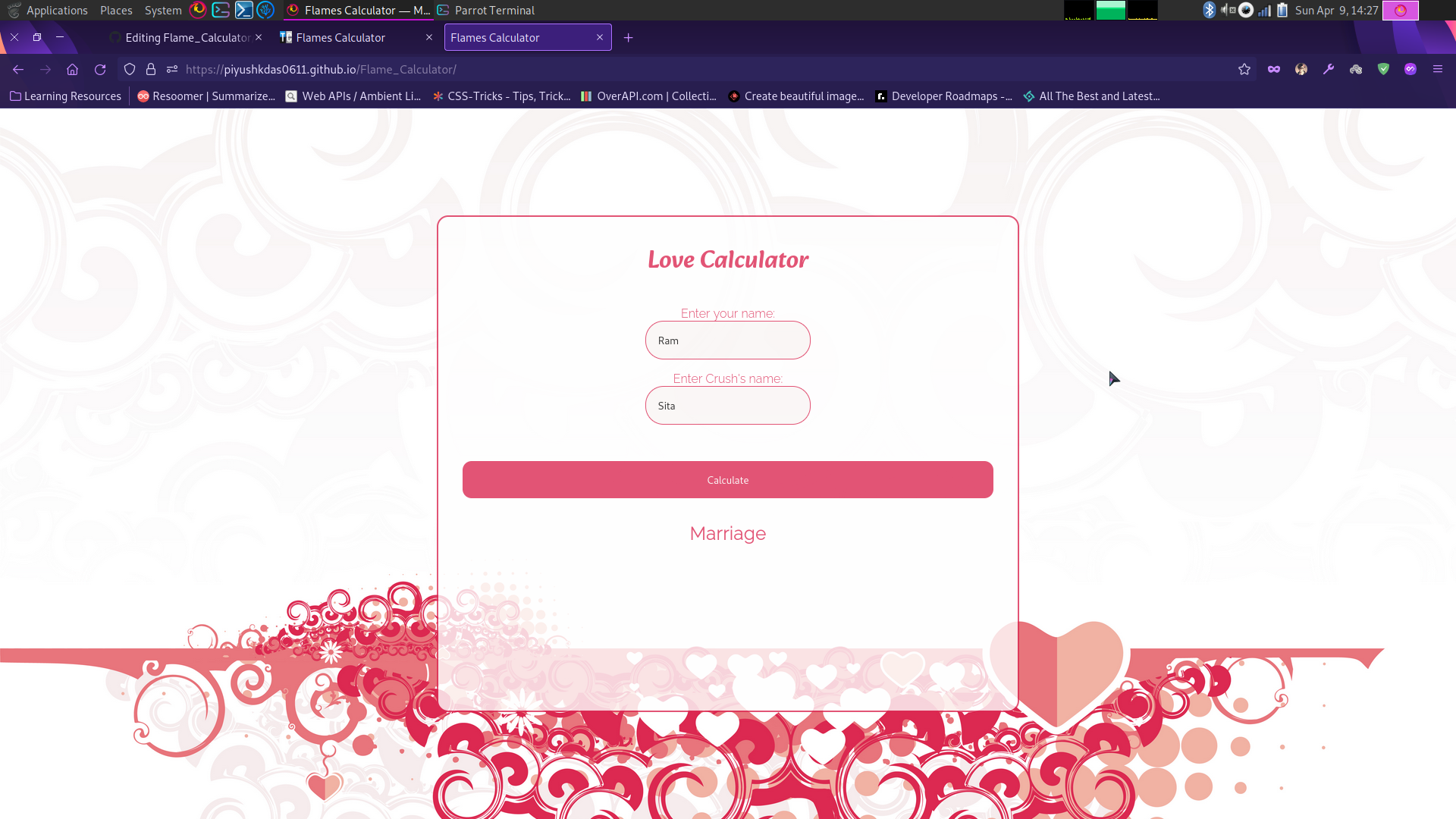Open the Places menu
The height and width of the screenshot is (819, 1456).
pos(116,10)
